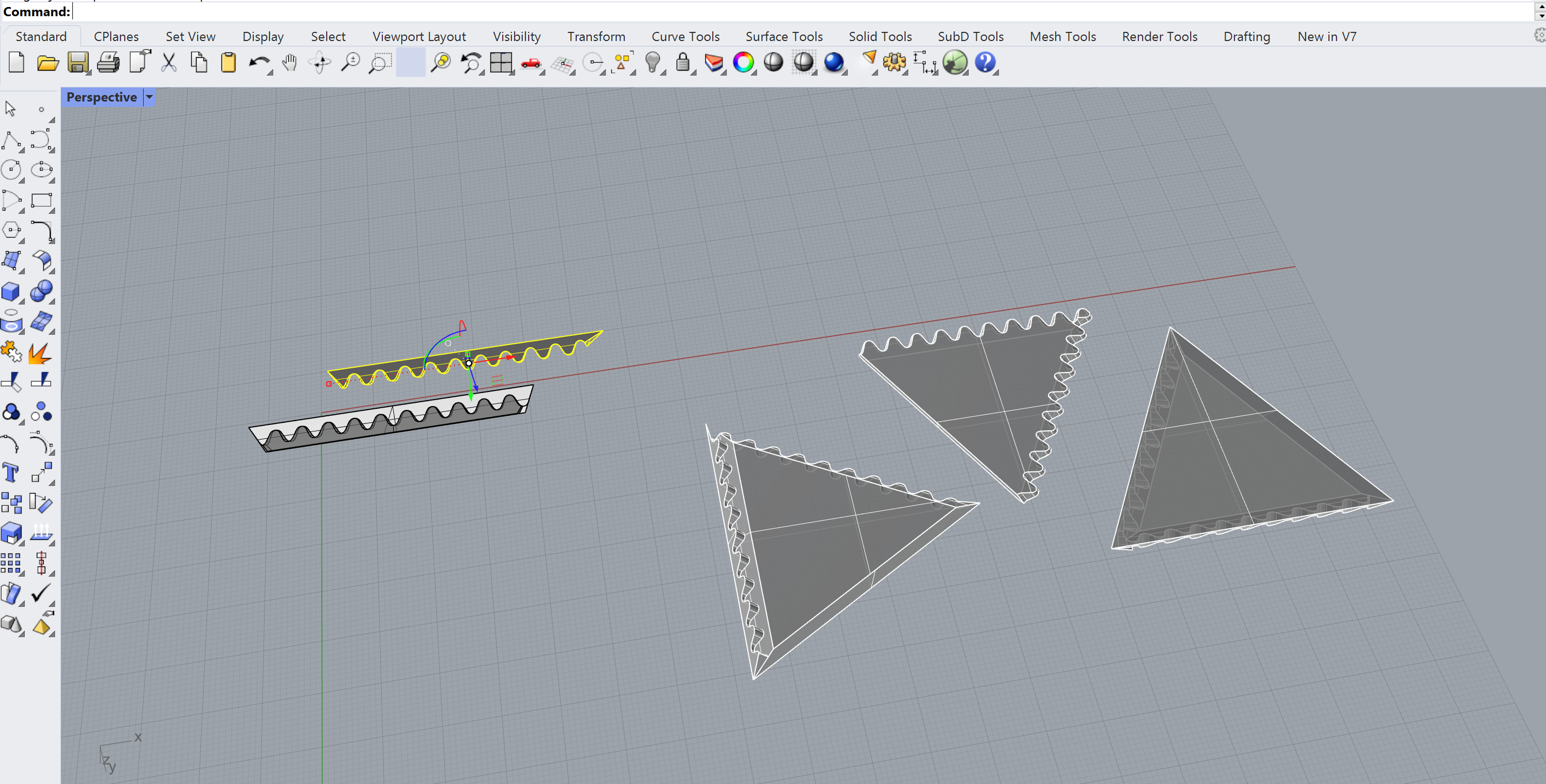Image resolution: width=1546 pixels, height=784 pixels.
Task: Select the Text object tool
Action: point(11,473)
